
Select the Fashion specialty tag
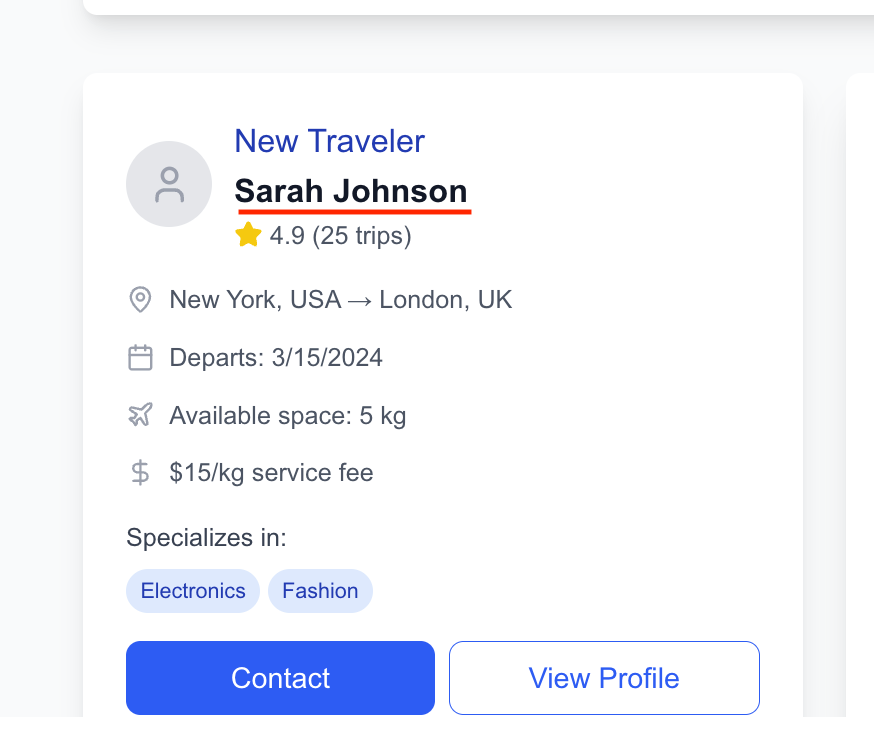[x=320, y=591]
